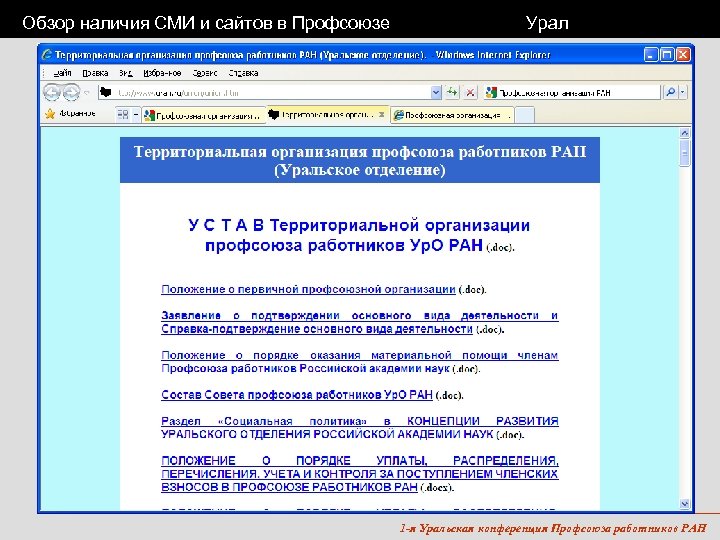The image size is (720, 540).
Task: Open the Файл menu
Action: coord(62,73)
